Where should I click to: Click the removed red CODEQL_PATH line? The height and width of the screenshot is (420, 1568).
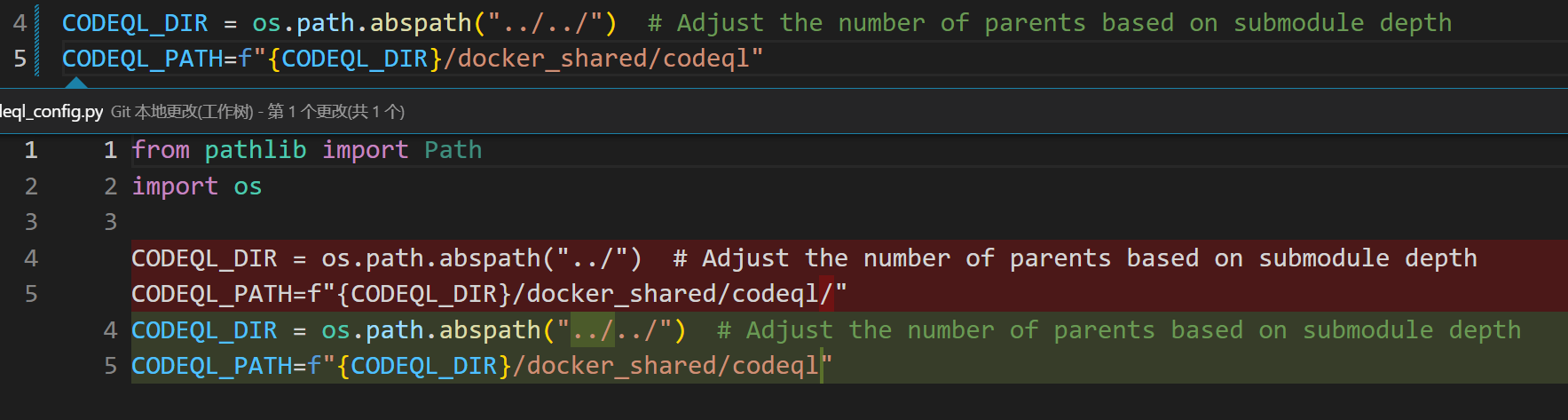click(488, 294)
